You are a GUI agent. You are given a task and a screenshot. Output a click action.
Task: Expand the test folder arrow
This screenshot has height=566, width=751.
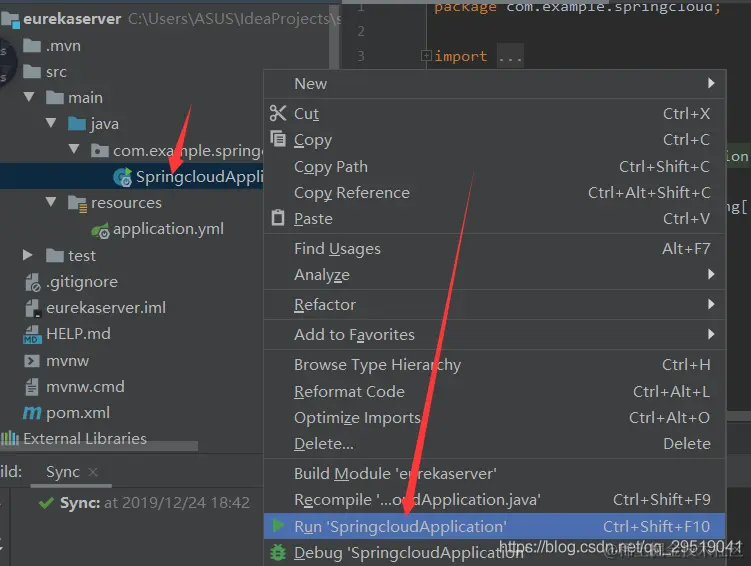pos(28,255)
